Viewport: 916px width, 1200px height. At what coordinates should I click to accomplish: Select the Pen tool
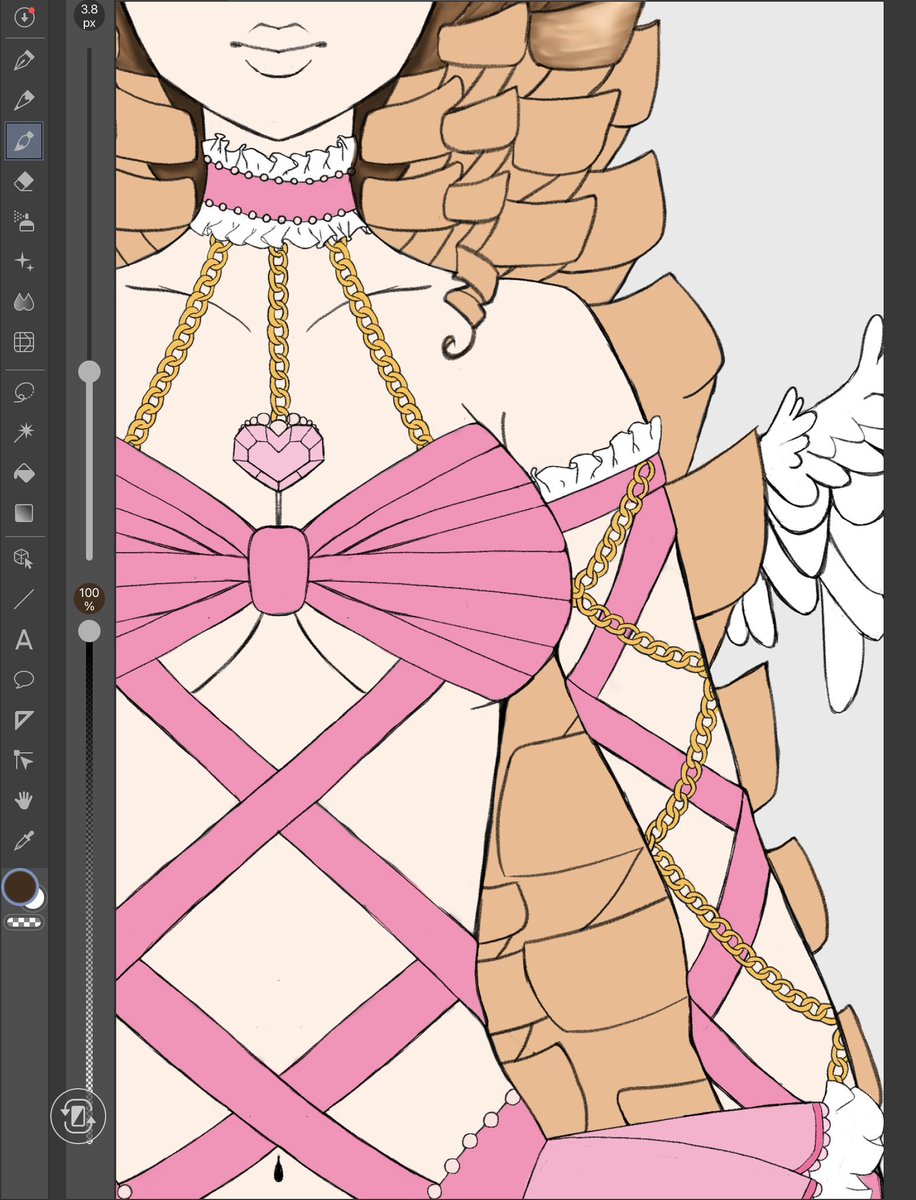tap(24, 60)
